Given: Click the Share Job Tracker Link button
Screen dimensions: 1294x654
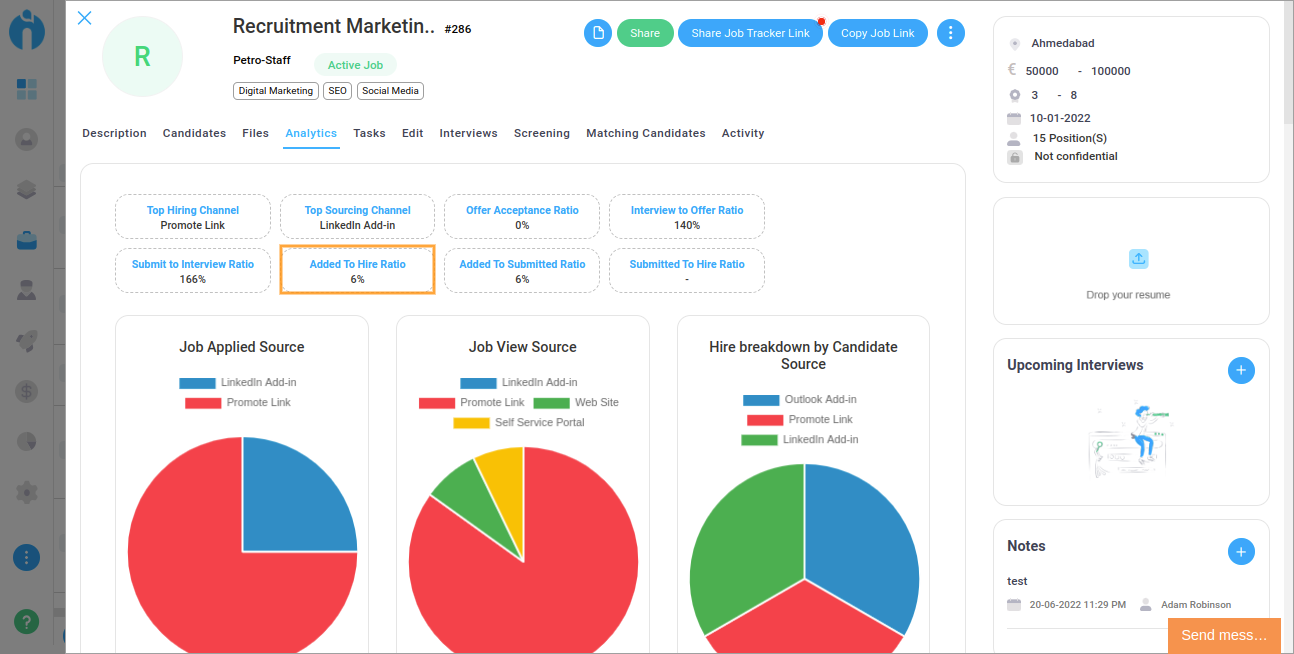Looking at the screenshot, I should pyautogui.click(x=750, y=33).
